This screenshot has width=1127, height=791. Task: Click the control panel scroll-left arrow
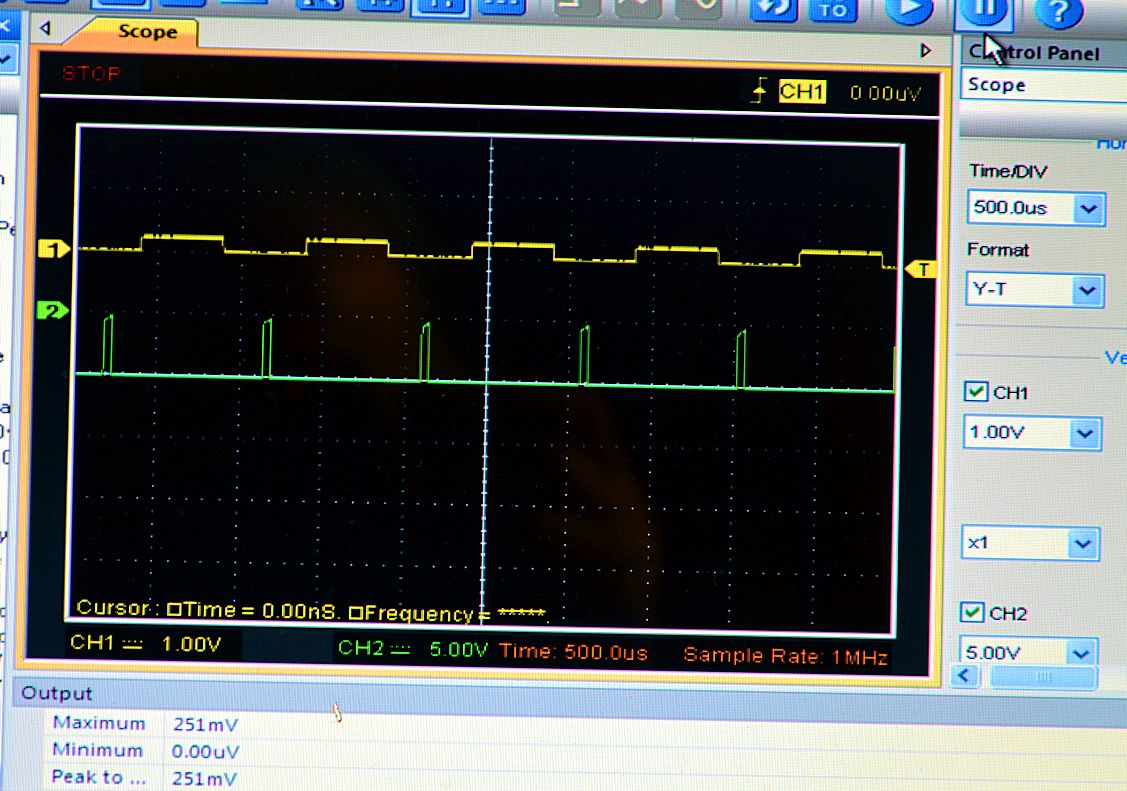(965, 676)
